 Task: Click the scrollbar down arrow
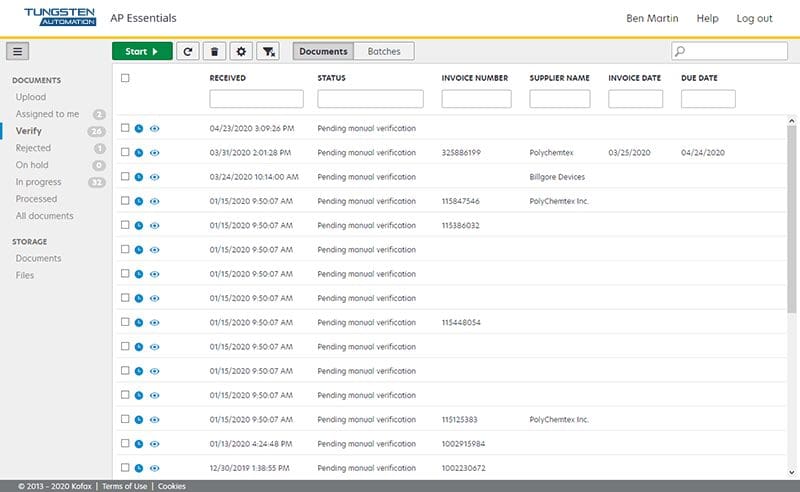coord(791,473)
